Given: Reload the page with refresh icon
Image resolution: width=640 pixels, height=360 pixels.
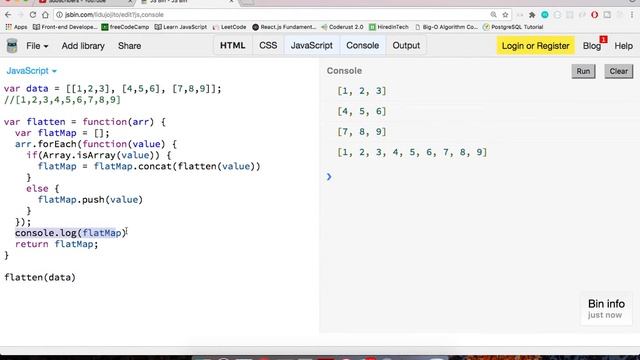Looking at the screenshot, I should tap(33, 15).
